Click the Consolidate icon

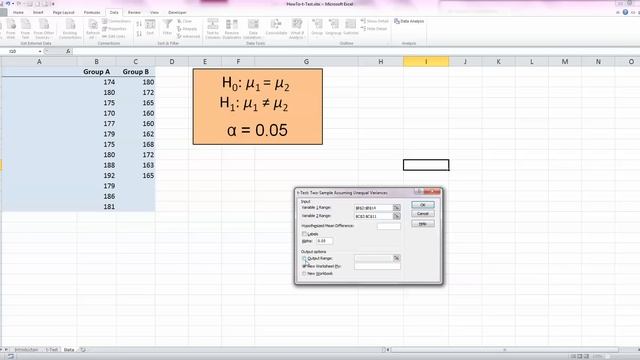276,27
